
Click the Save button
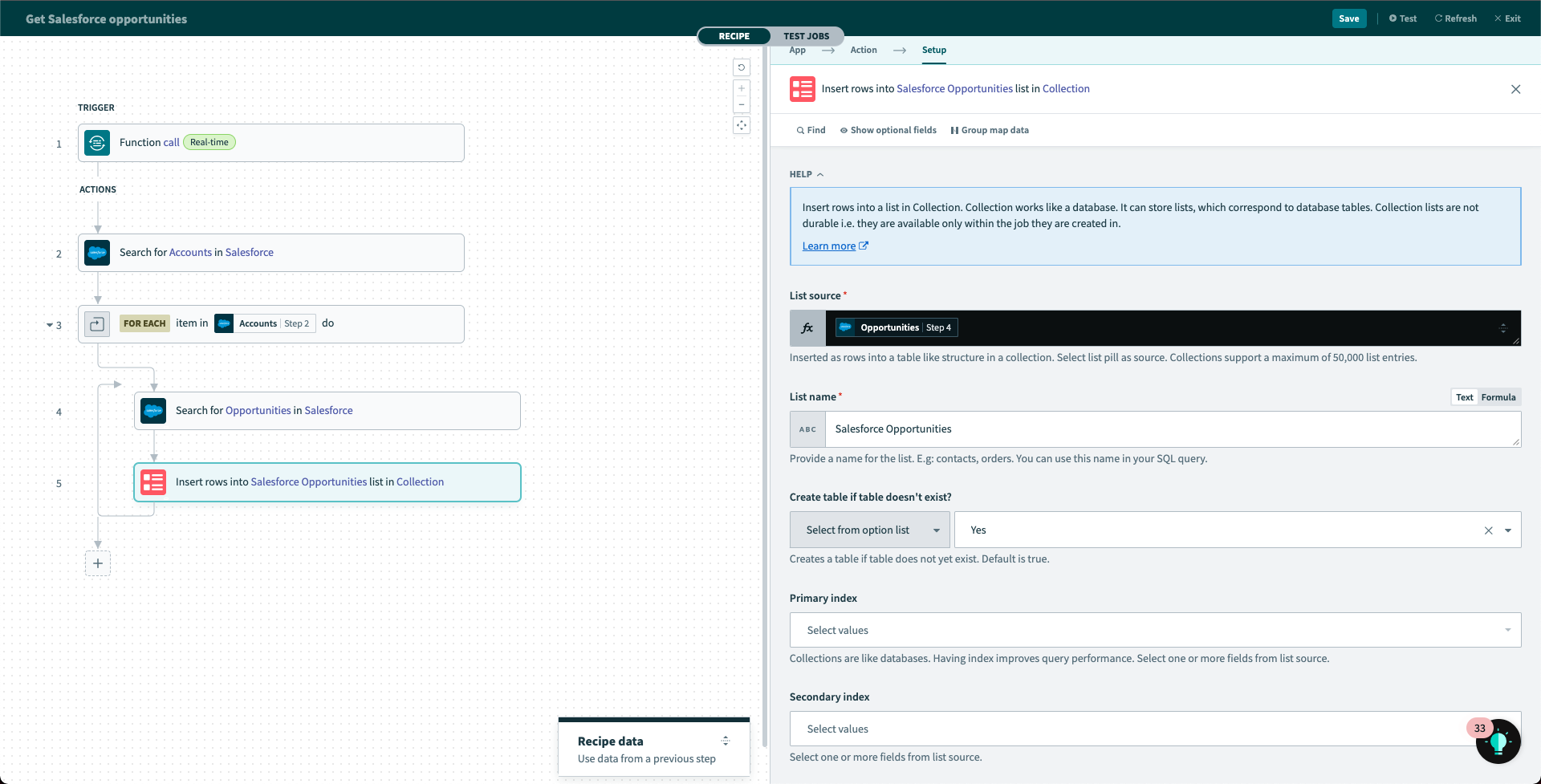pos(1348,18)
